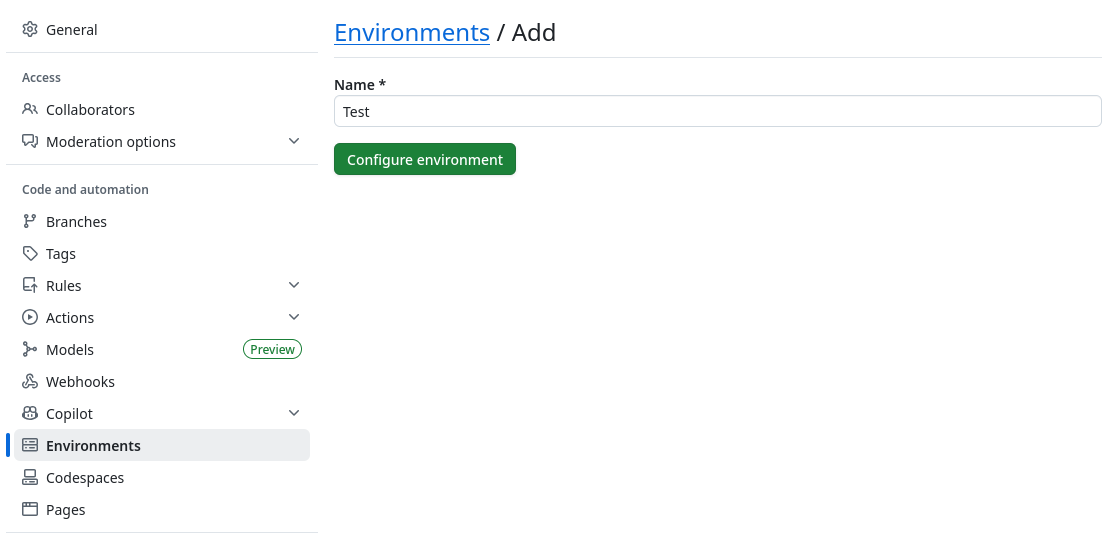Click the Branches git-branch icon
The height and width of the screenshot is (539, 1118).
point(29,221)
